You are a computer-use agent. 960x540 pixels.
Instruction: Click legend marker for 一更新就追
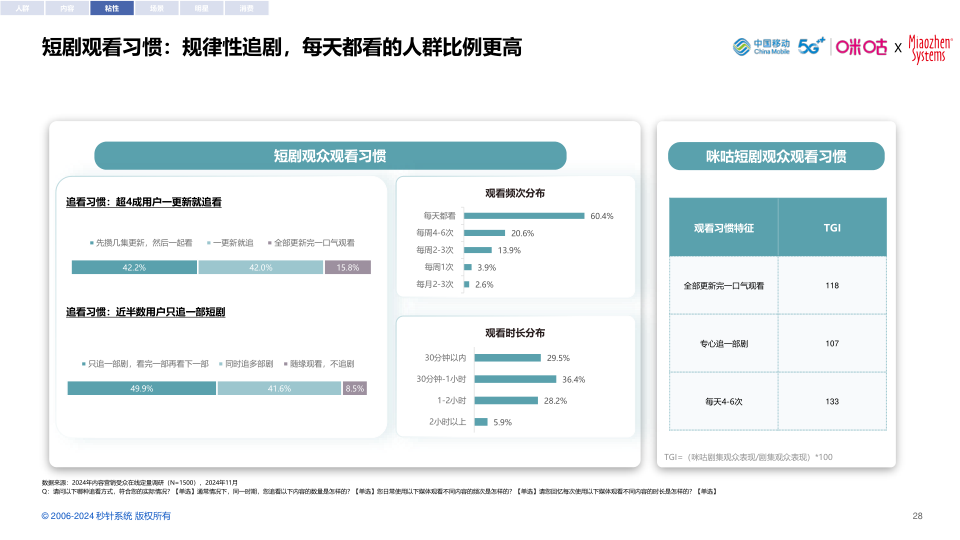click(209, 243)
